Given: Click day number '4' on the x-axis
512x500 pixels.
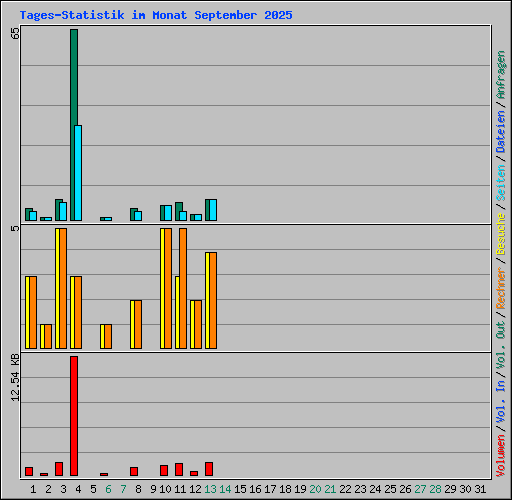Looking at the screenshot, I should (78, 489).
